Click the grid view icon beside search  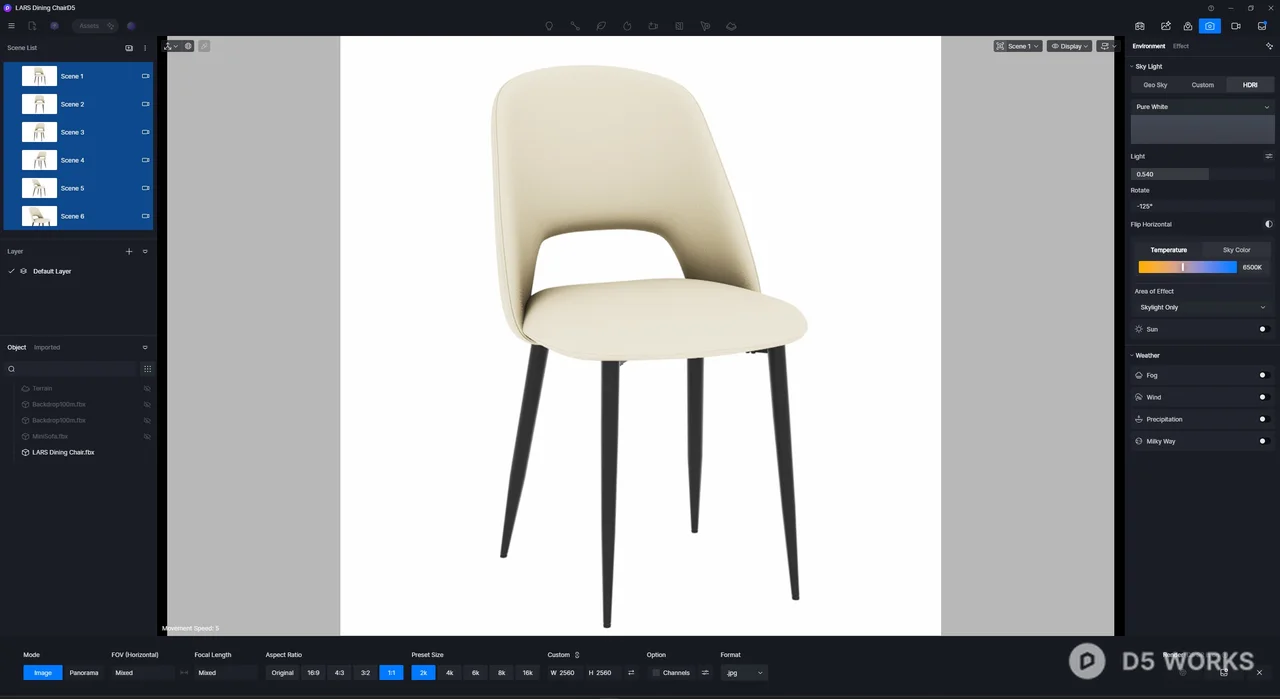[147, 369]
